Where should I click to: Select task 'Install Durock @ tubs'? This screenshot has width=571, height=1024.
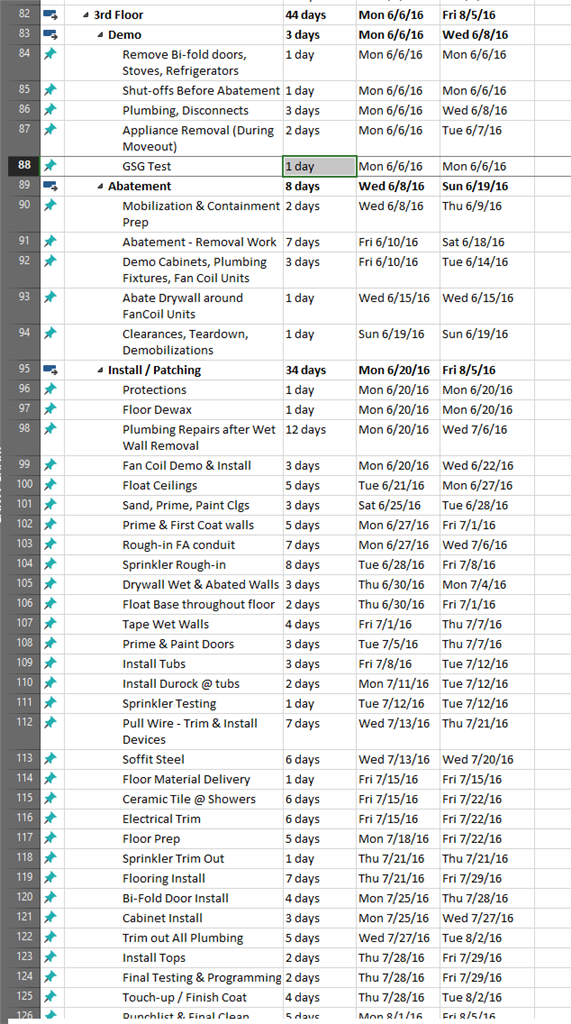coord(181,684)
